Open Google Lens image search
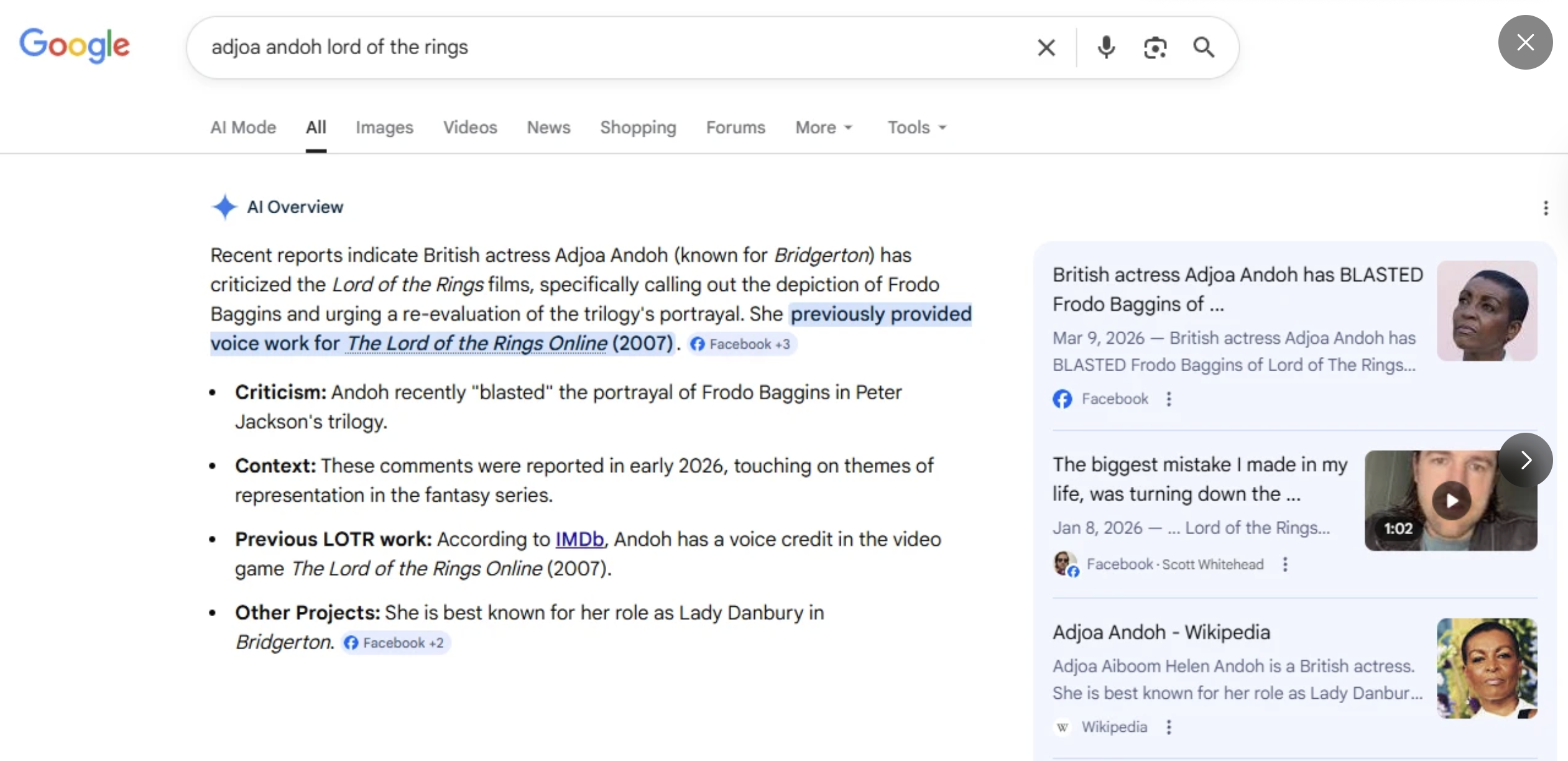The height and width of the screenshot is (761, 1568). (x=1155, y=47)
